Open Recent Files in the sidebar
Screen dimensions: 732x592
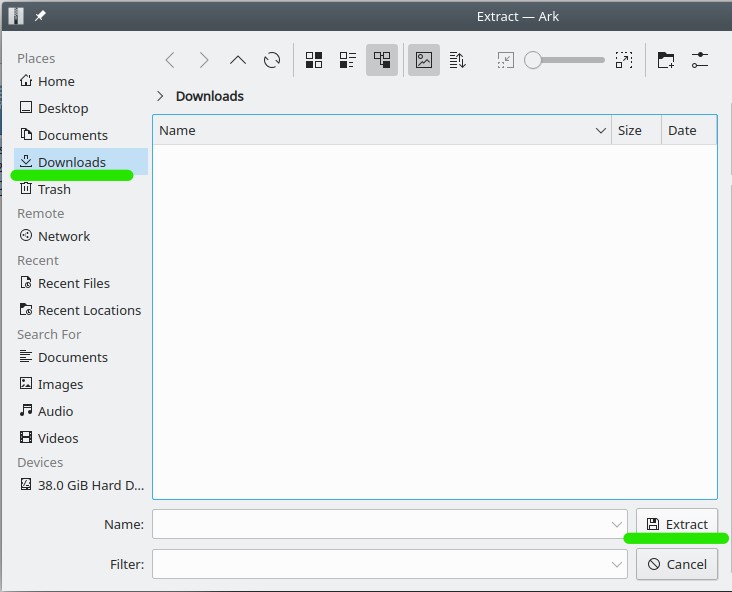[x=73, y=283]
